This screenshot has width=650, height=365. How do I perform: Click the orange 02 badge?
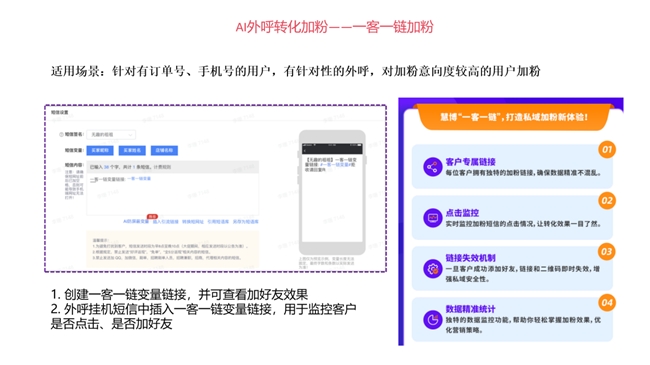point(606,200)
